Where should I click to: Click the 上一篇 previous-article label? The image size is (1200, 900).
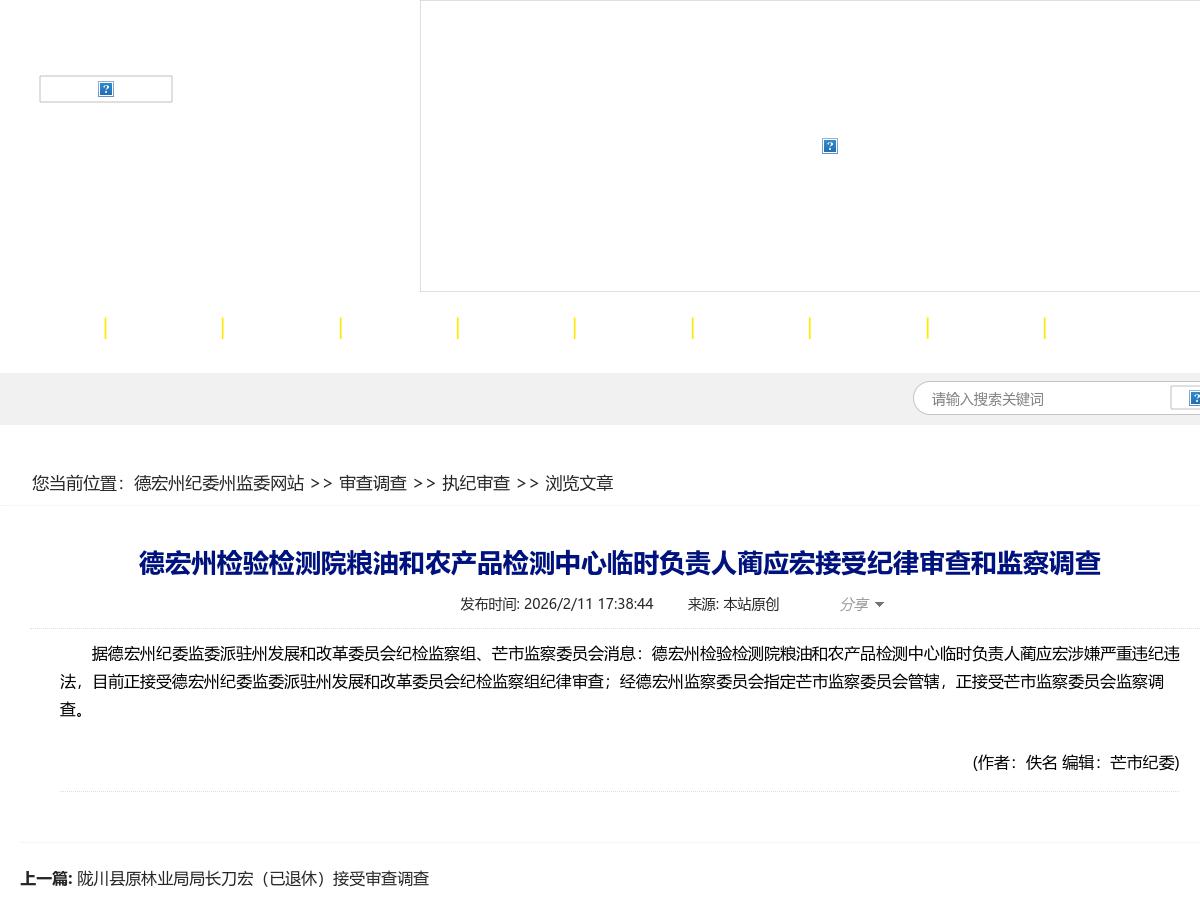[x=46, y=878]
